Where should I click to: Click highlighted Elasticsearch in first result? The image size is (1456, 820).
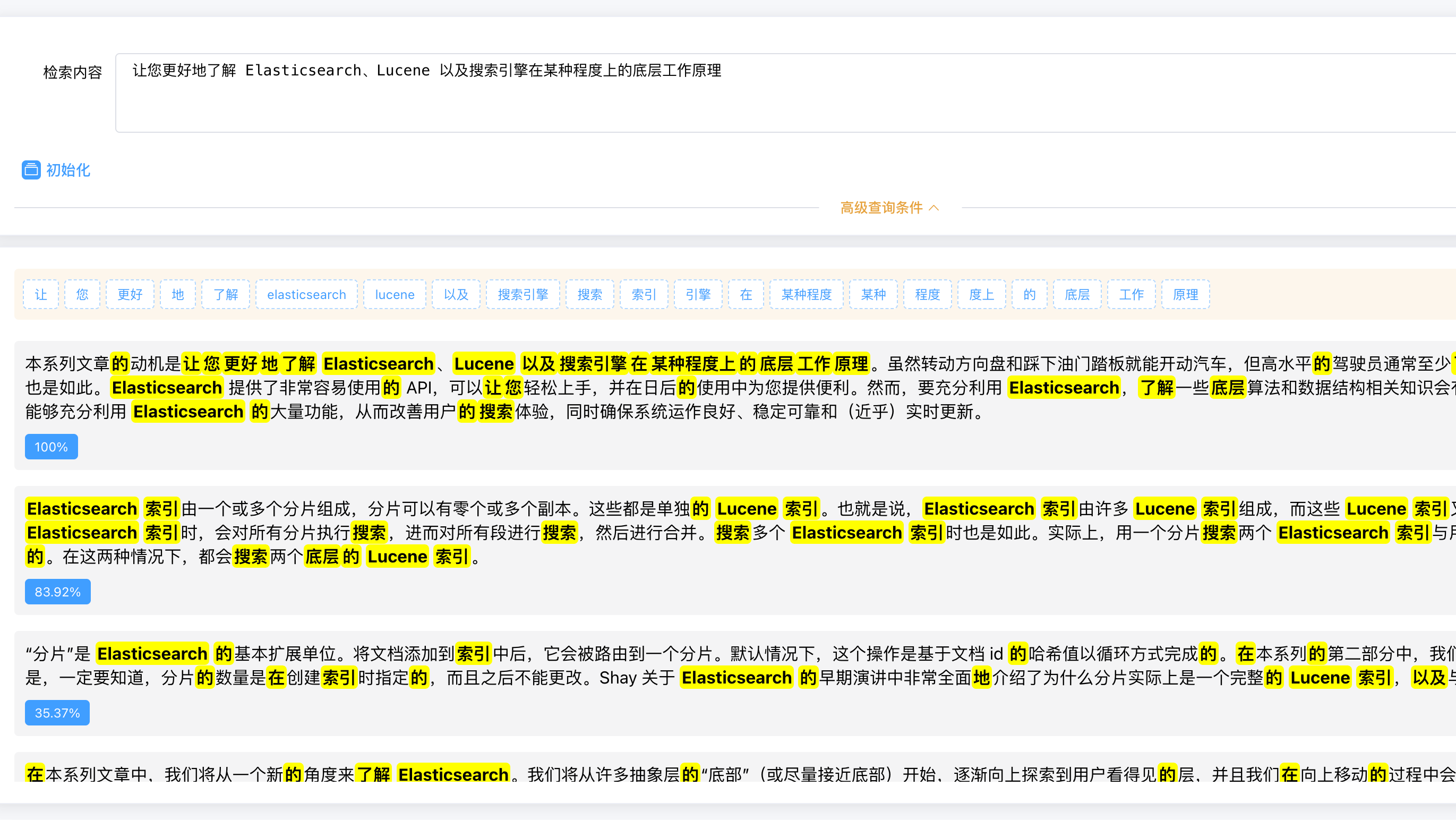coord(379,363)
